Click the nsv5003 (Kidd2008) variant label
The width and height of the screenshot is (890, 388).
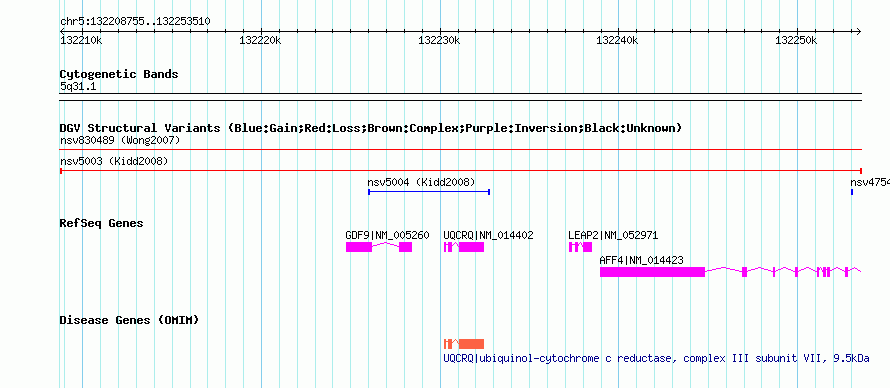click(x=114, y=162)
